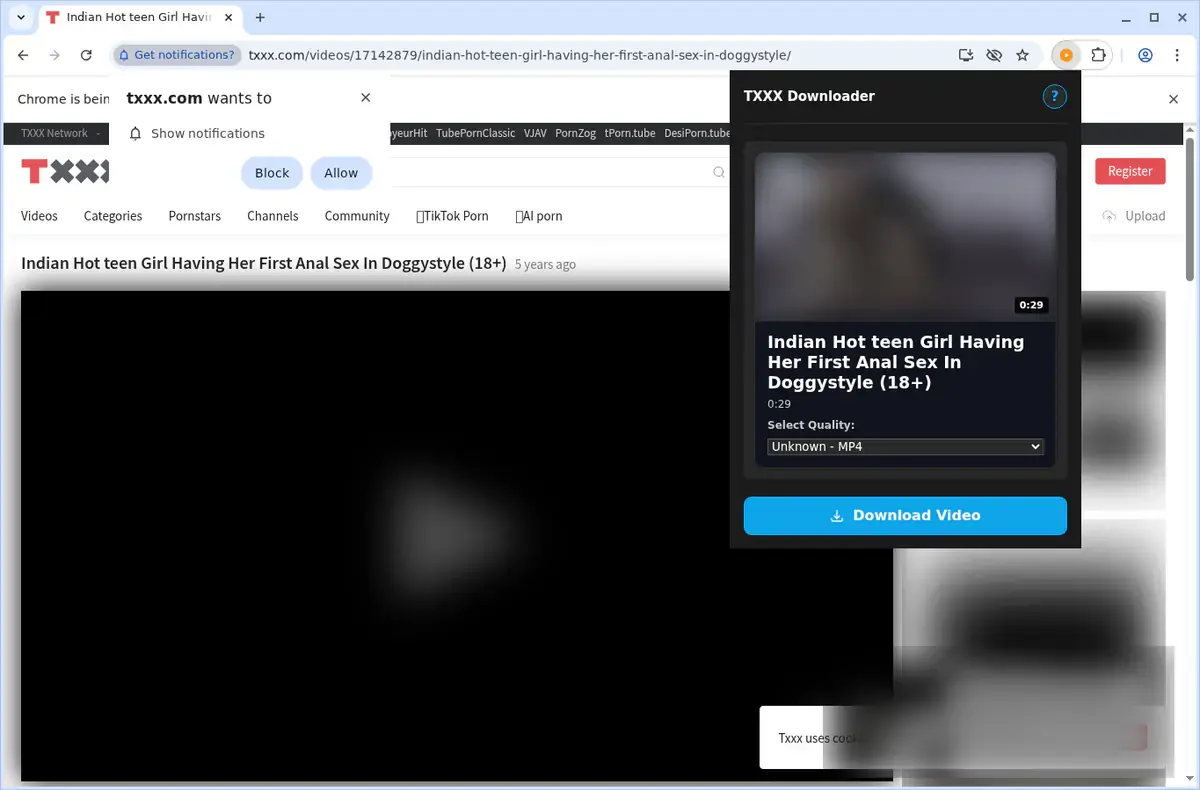The image size is (1200, 790).
Task: Allow notifications from the site
Action: 341,173
